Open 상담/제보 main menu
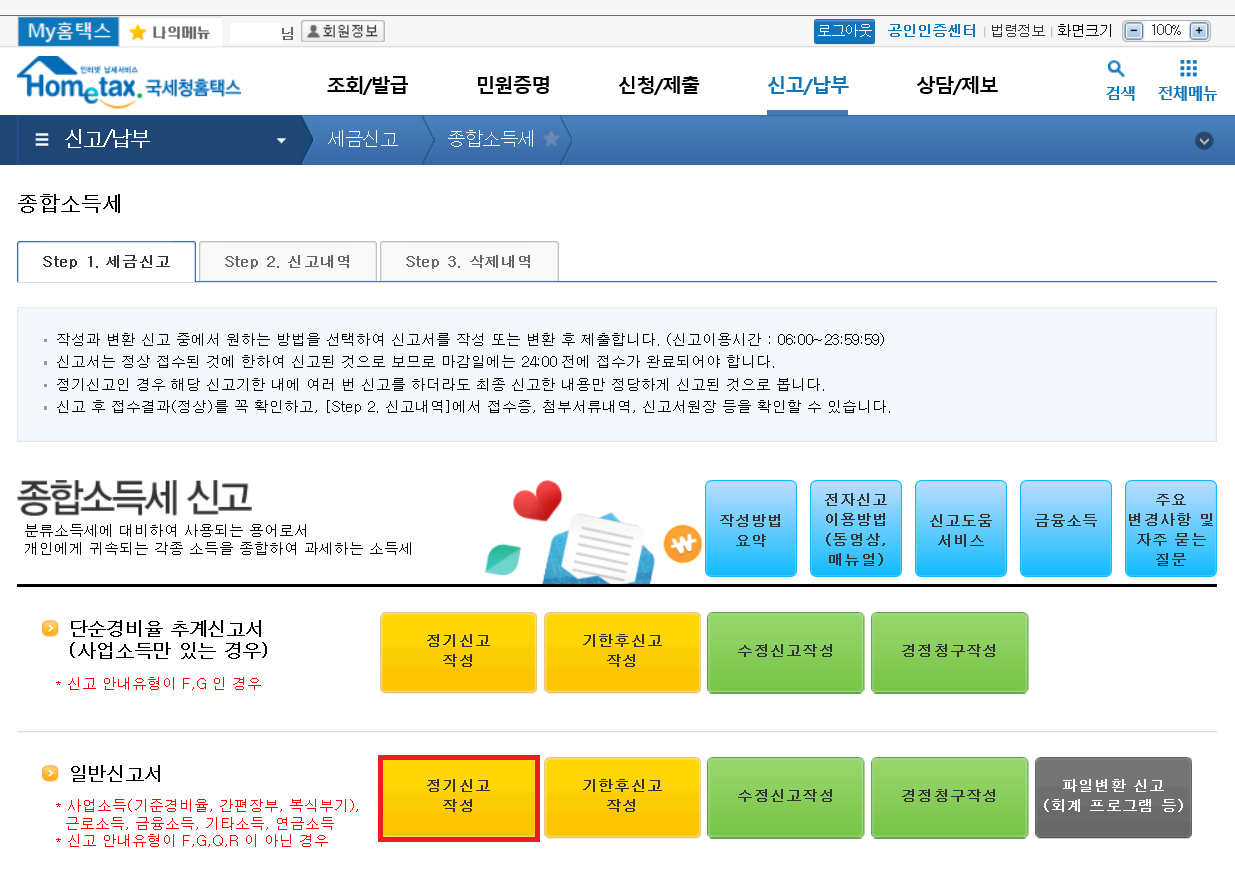 [x=957, y=85]
